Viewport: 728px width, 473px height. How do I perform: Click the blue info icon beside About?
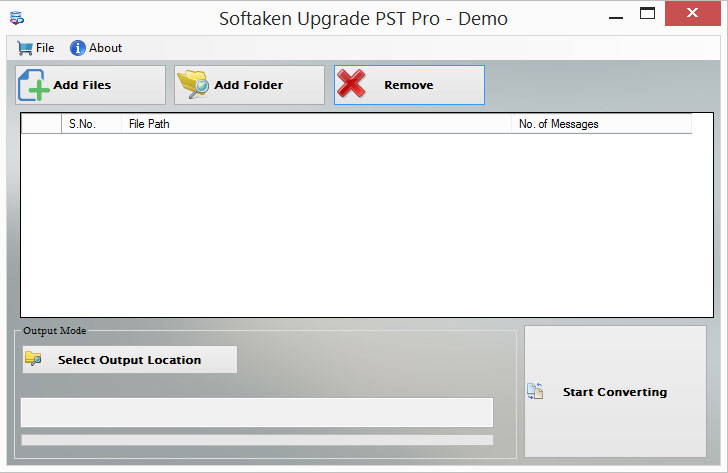(x=78, y=48)
